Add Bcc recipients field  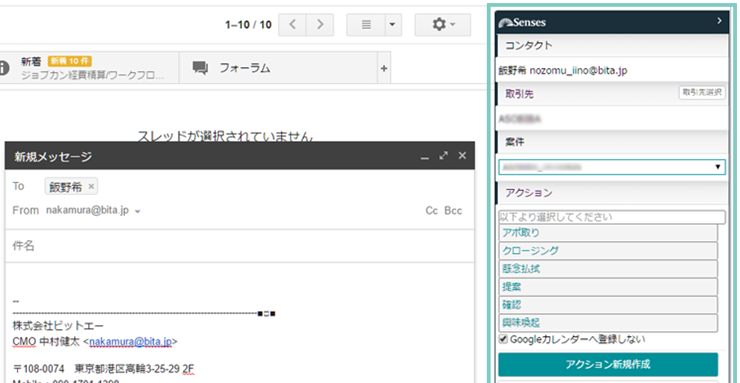click(x=453, y=211)
